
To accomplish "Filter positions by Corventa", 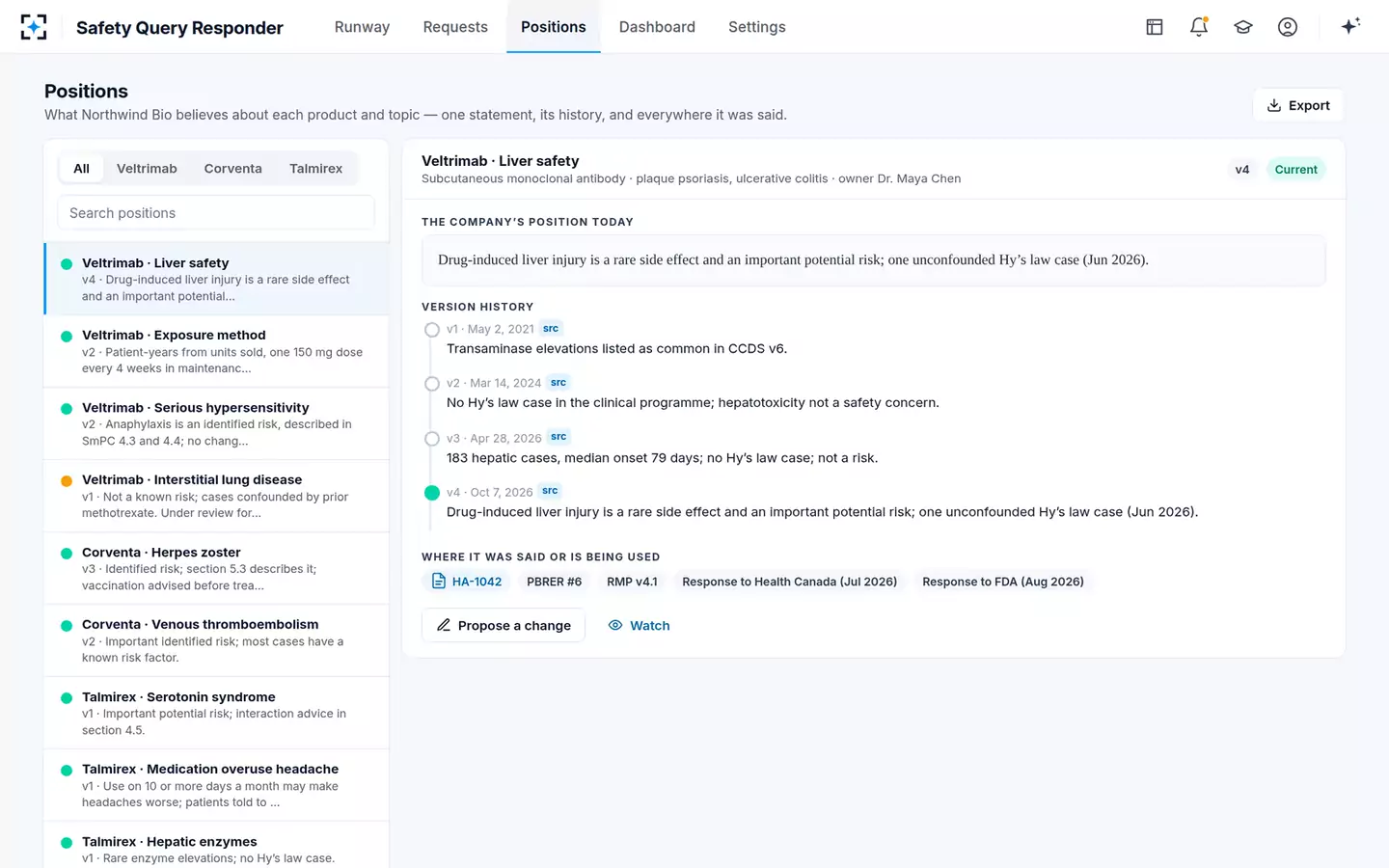I will [x=232, y=169].
